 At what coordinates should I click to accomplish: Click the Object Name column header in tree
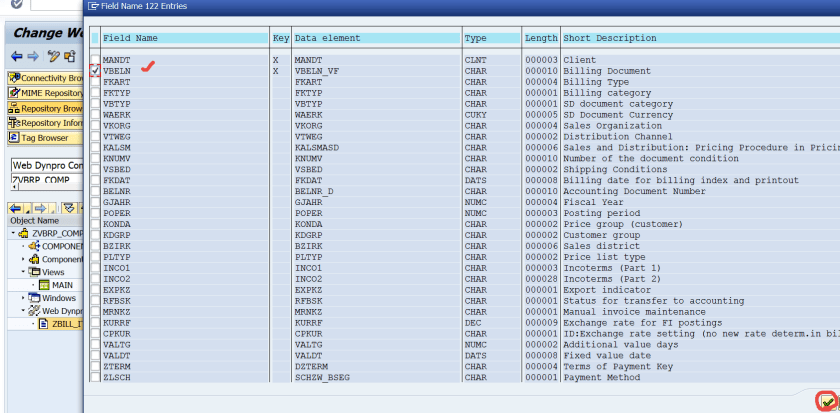[x=46, y=220]
